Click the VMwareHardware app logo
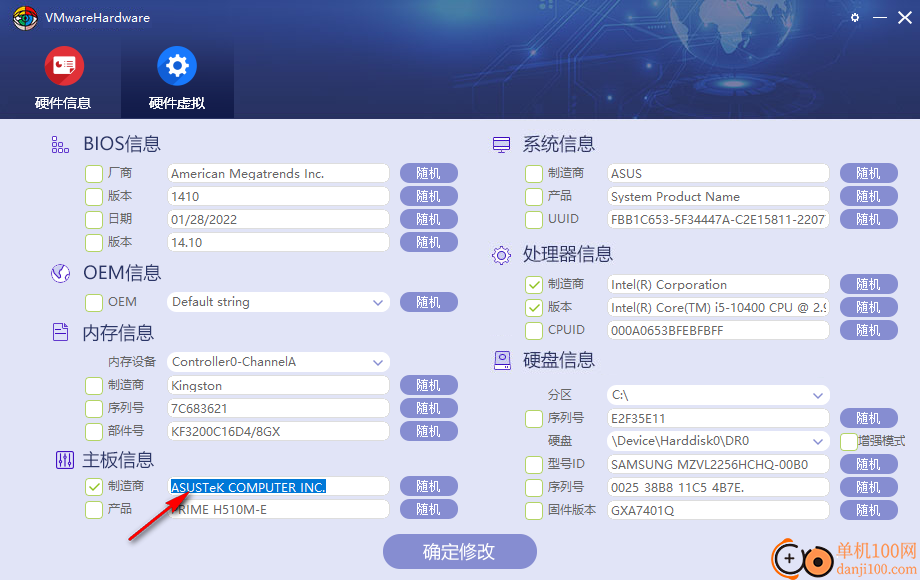Screen dimensions: 920x580 click(x=25, y=18)
